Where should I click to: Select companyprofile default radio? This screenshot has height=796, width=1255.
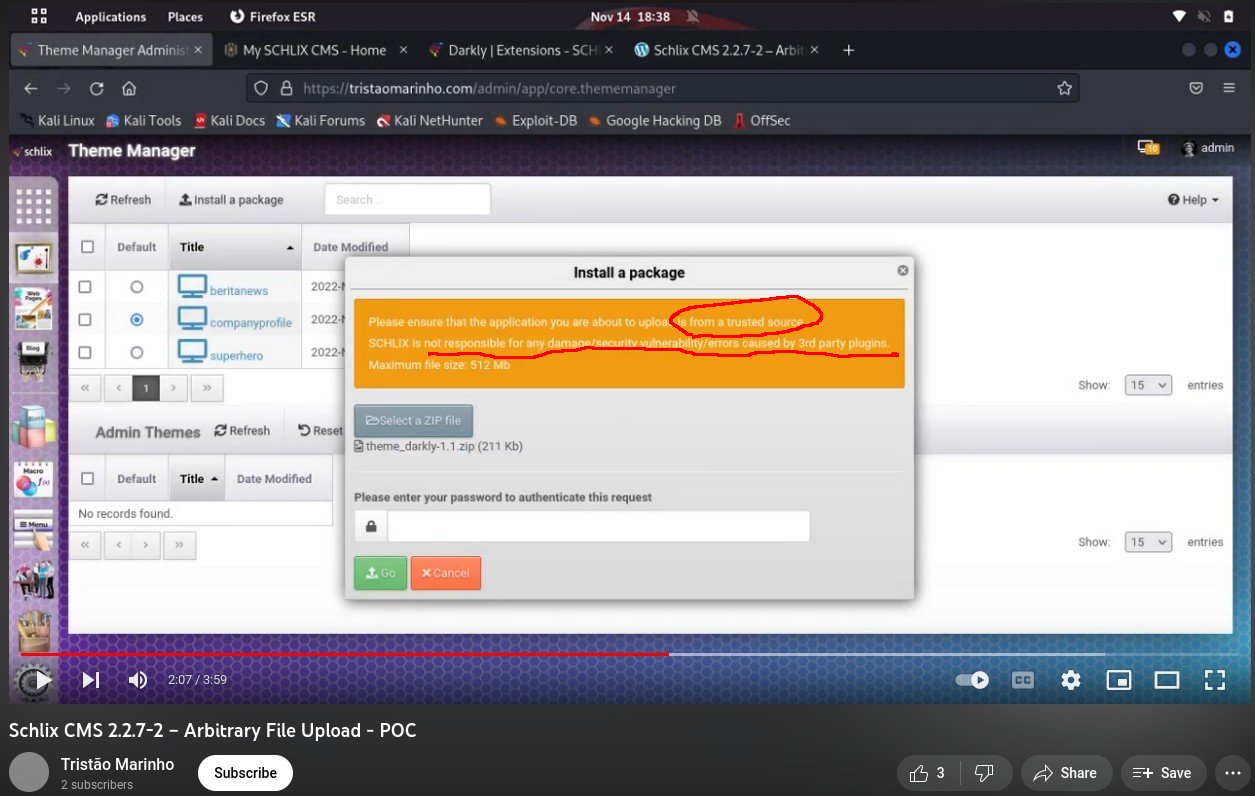point(137,320)
